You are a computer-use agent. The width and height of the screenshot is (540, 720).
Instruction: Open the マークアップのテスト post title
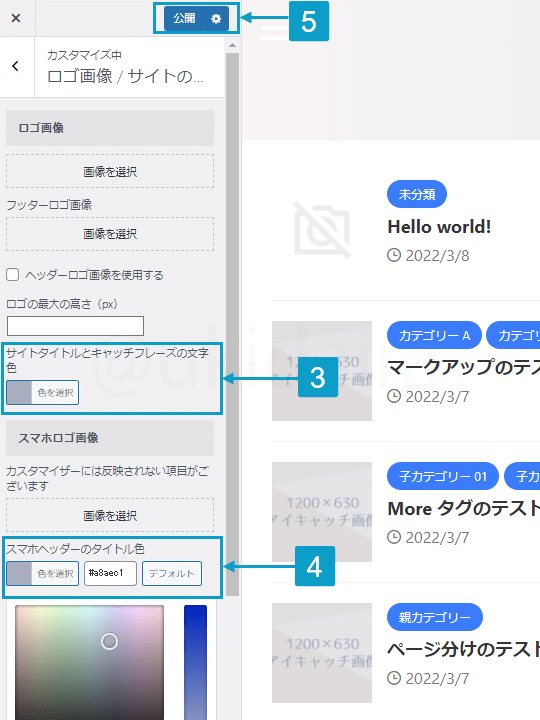pos(464,367)
